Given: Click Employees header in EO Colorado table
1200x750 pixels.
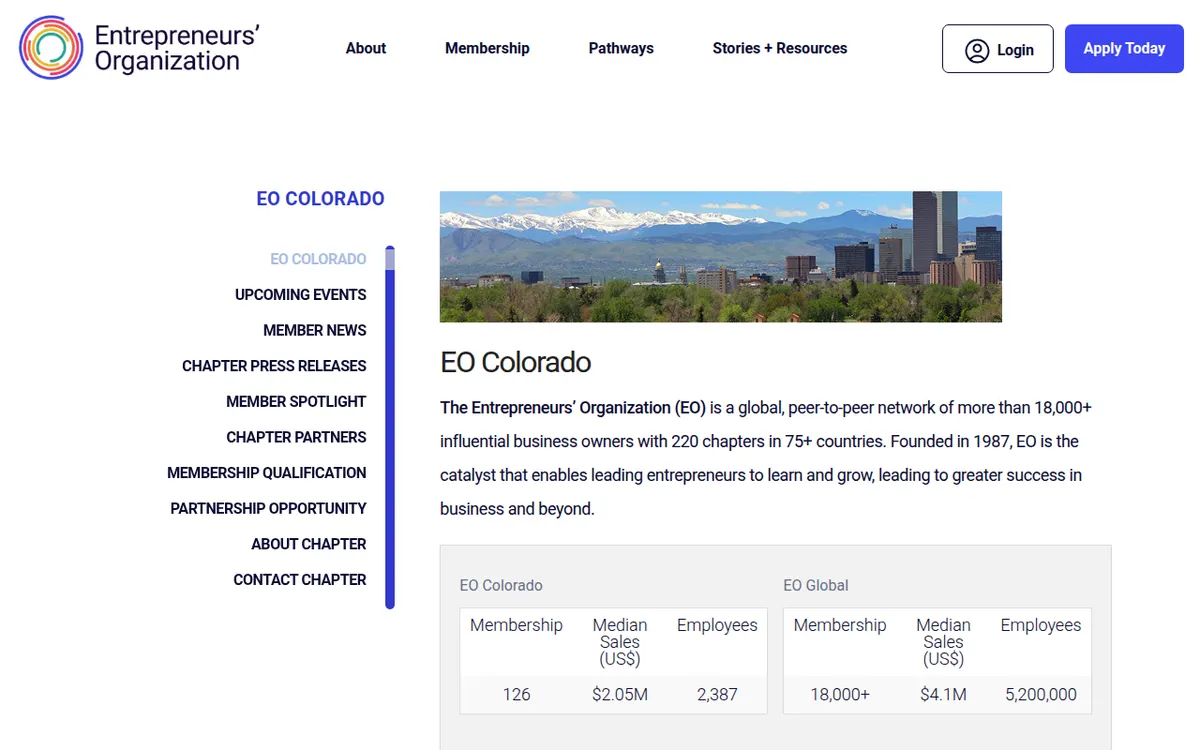Looking at the screenshot, I should click(717, 625).
